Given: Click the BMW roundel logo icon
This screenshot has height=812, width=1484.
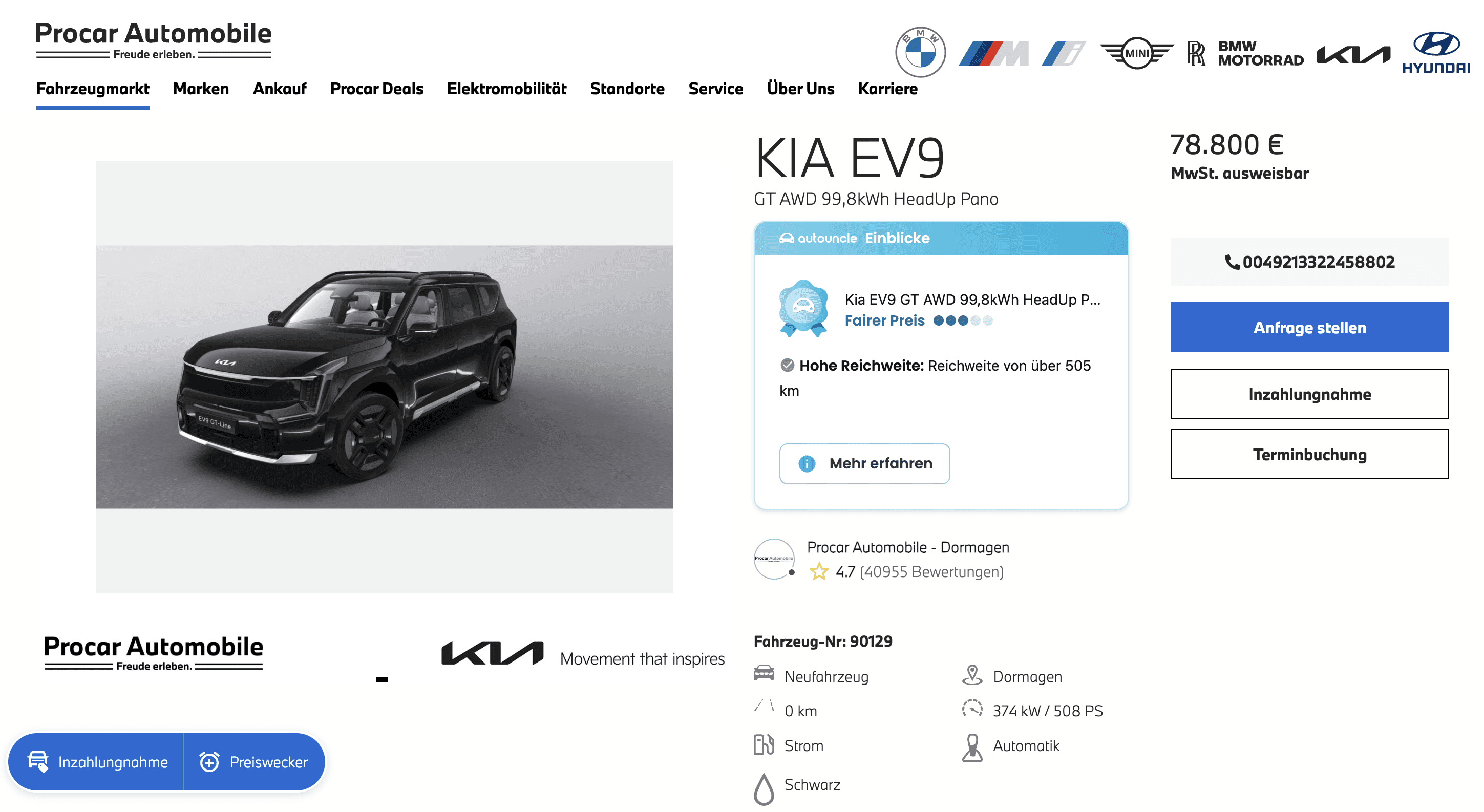Looking at the screenshot, I should [920, 52].
